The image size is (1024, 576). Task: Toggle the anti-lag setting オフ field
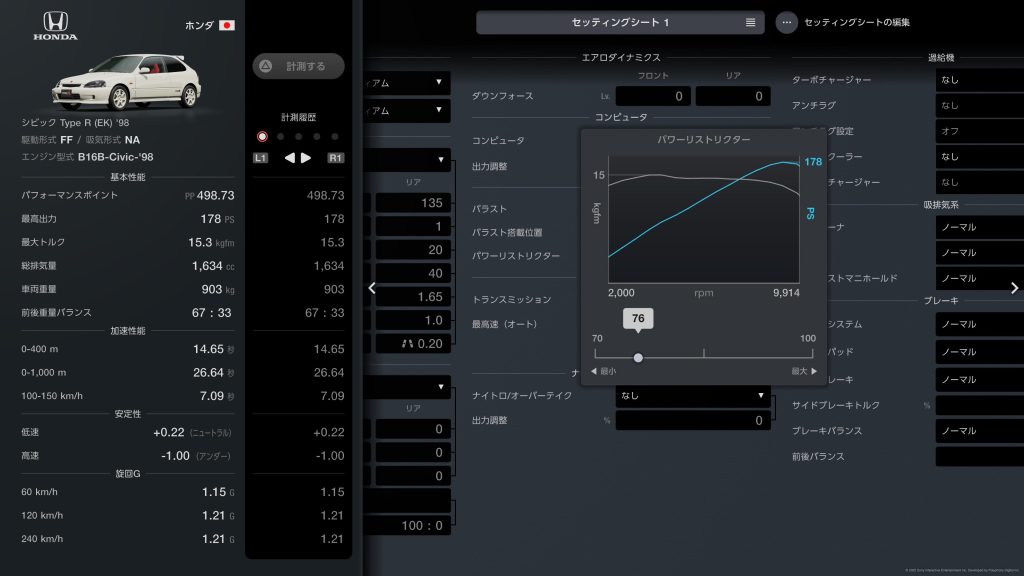(980, 131)
